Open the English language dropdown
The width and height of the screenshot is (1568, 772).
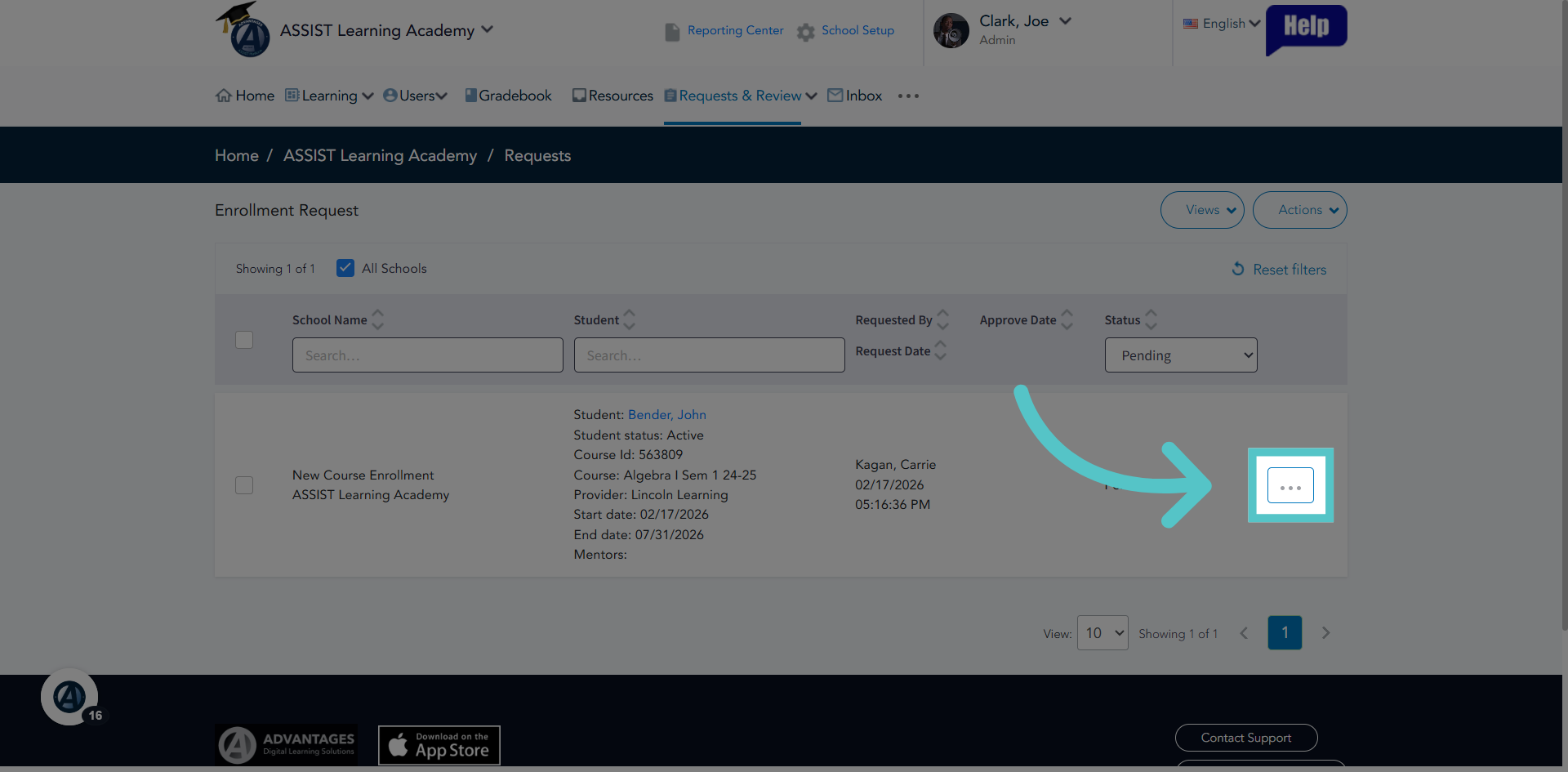[x=1232, y=24]
